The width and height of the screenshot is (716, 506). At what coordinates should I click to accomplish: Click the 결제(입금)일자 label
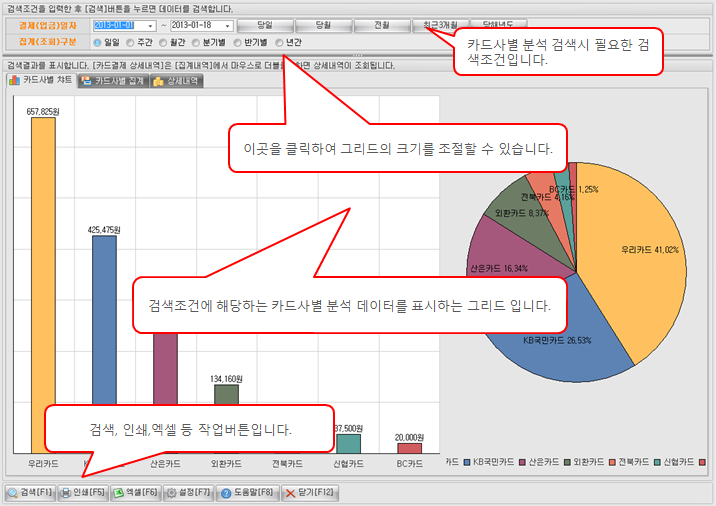(47, 26)
